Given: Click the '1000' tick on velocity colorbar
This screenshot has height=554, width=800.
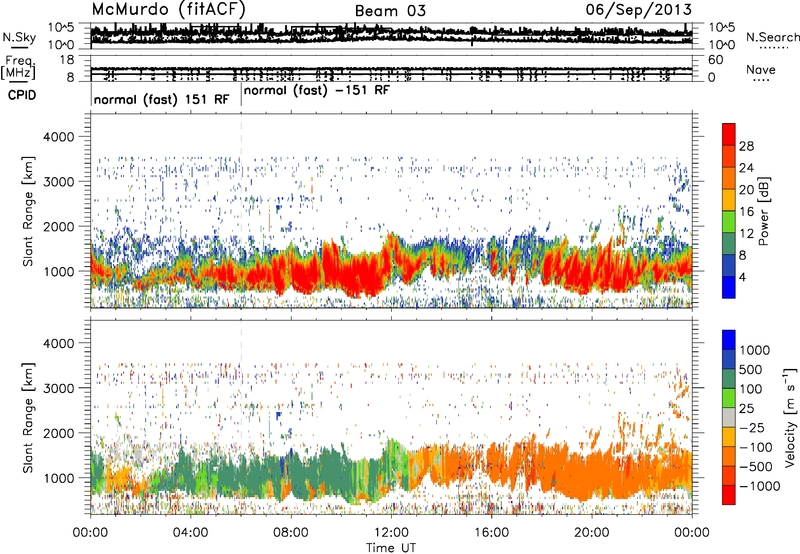Looking at the screenshot, I should coord(755,350).
